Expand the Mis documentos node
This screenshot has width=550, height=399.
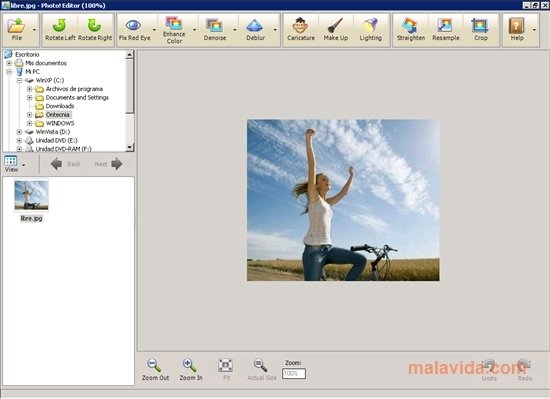click(9, 63)
